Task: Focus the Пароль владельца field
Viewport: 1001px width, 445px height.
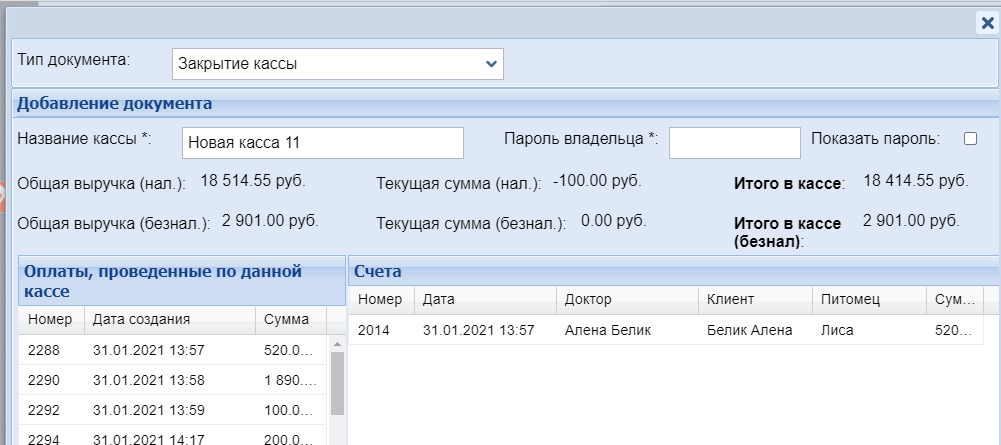Action: pos(734,143)
